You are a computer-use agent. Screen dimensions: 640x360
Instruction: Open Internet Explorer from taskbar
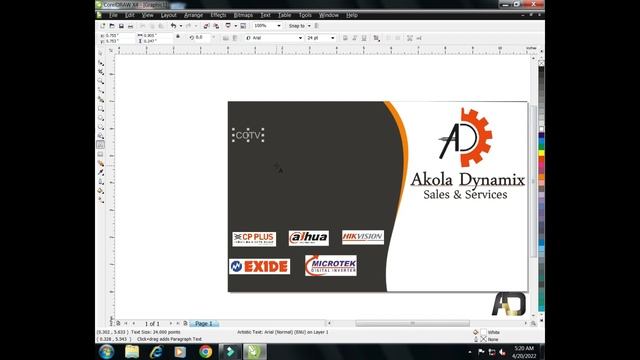pos(156,352)
